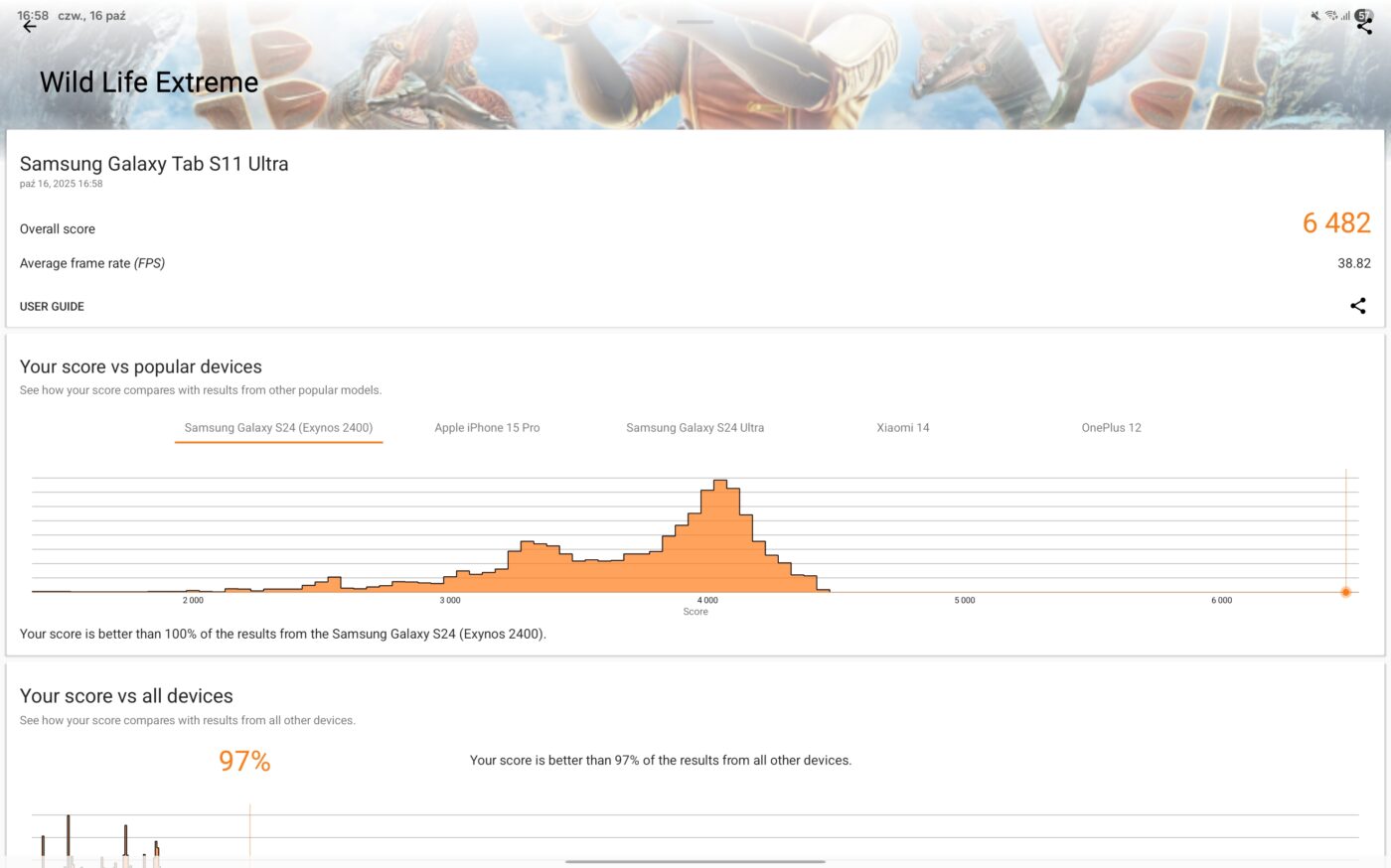
Task: Tap the histogram peak near the 4 000 score
Action: (x=720, y=536)
